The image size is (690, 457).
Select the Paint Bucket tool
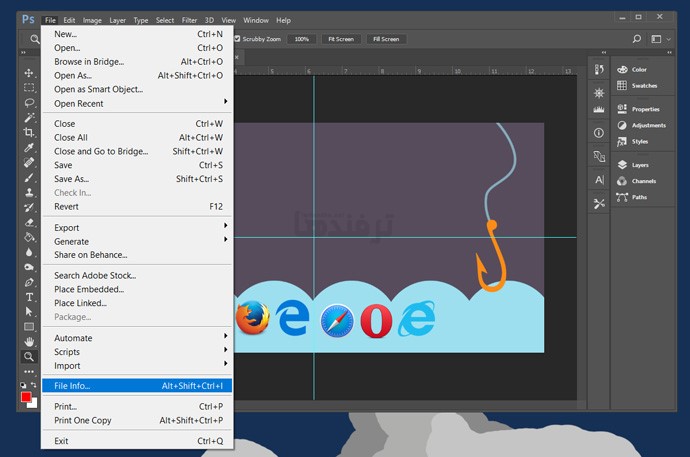(29, 237)
